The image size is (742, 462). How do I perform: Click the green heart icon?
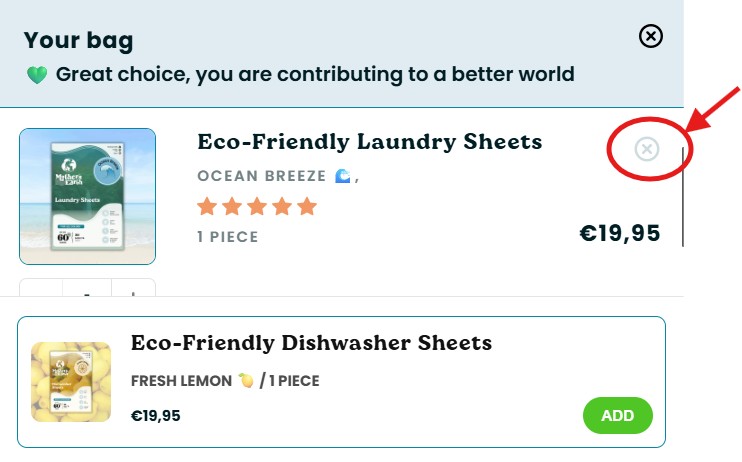click(37, 75)
